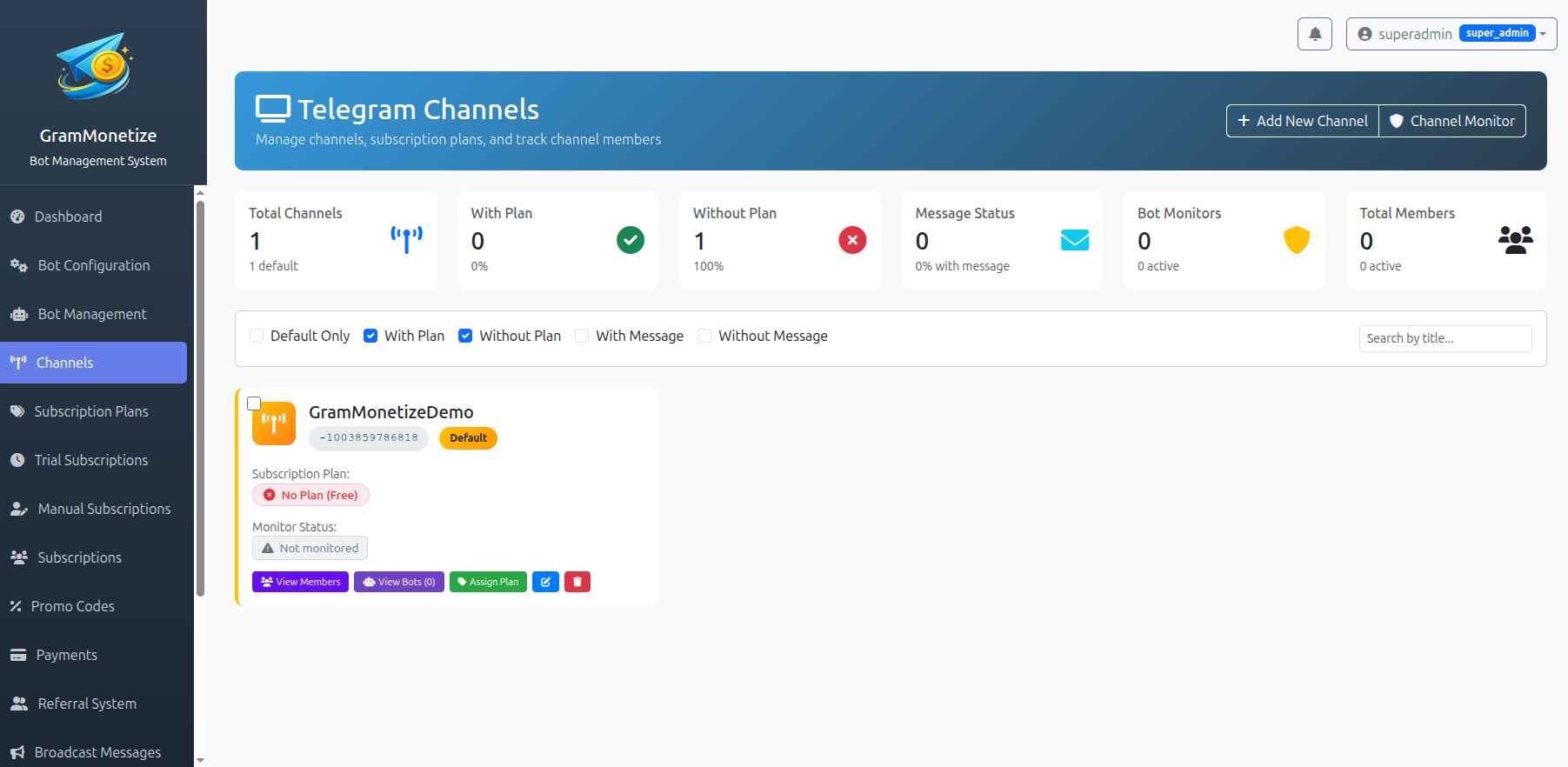
Task: Open Trial Subscriptions in the sidebar
Action: tap(94, 460)
